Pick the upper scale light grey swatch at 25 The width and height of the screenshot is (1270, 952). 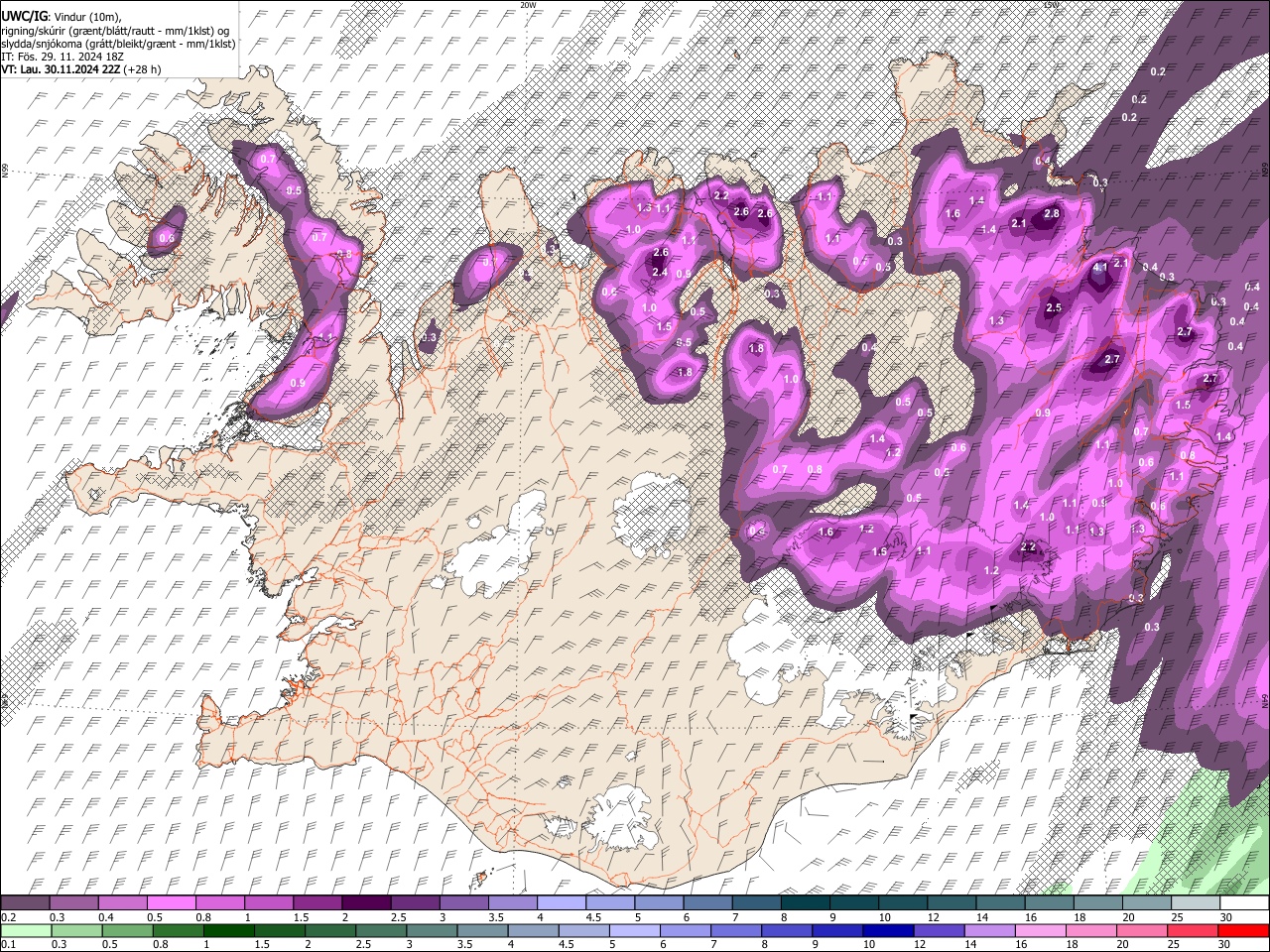pos(1195,903)
